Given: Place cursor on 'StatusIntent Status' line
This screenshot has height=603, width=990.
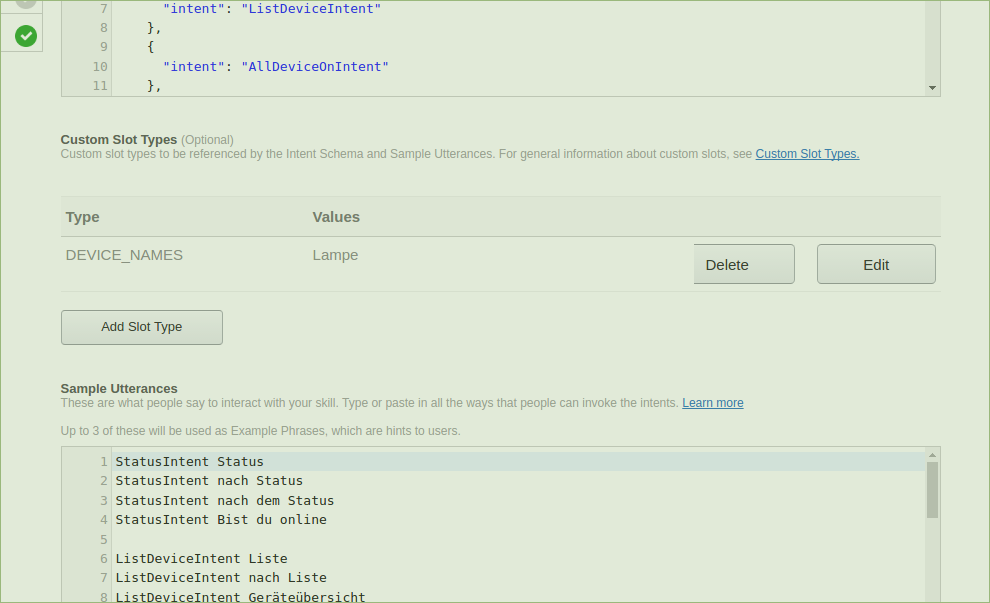Looking at the screenshot, I should (189, 462).
